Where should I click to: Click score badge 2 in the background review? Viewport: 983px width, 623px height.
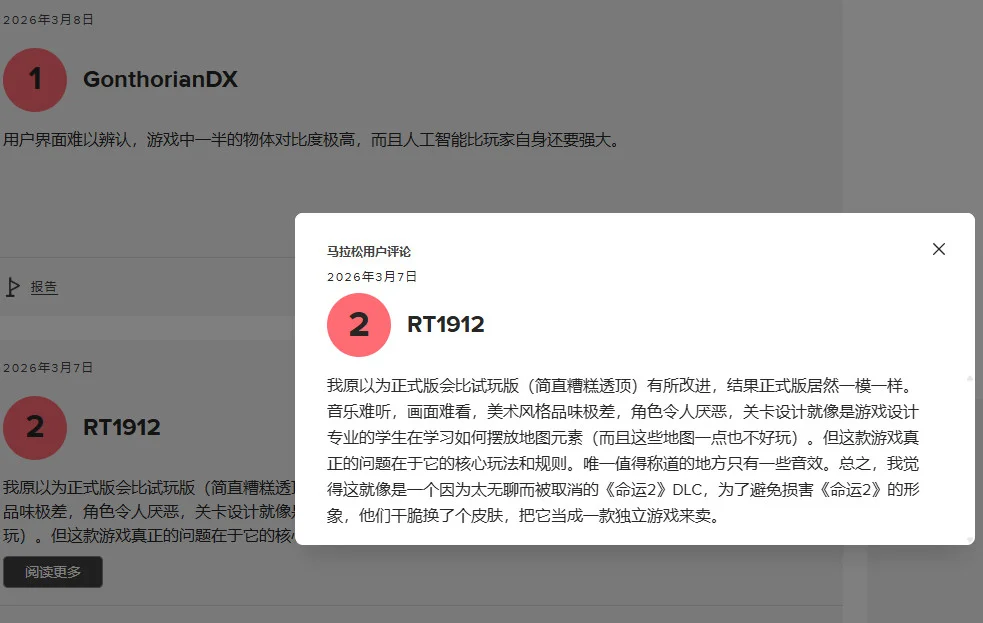pos(35,427)
